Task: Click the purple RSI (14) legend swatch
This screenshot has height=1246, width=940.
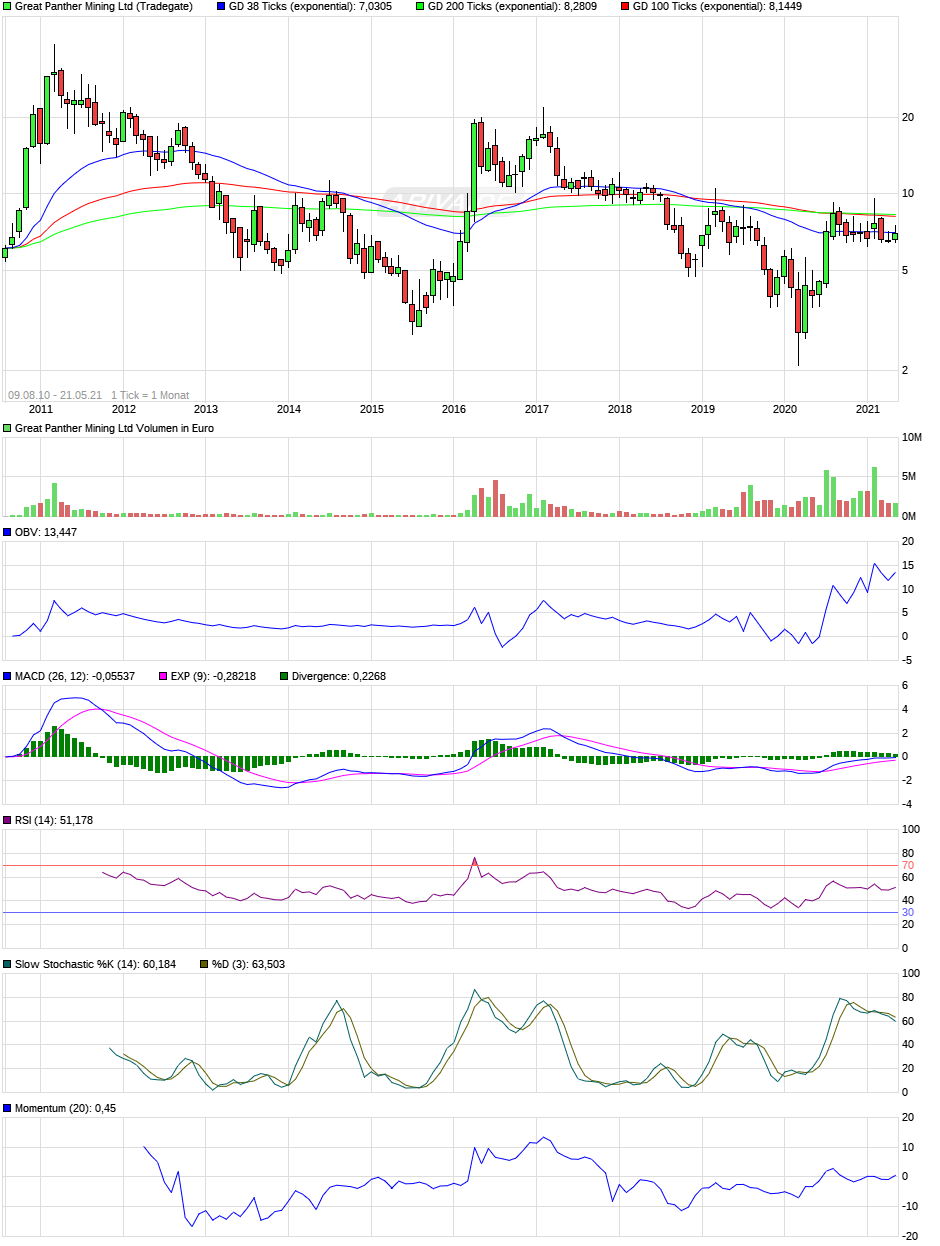Action: (8, 820)
